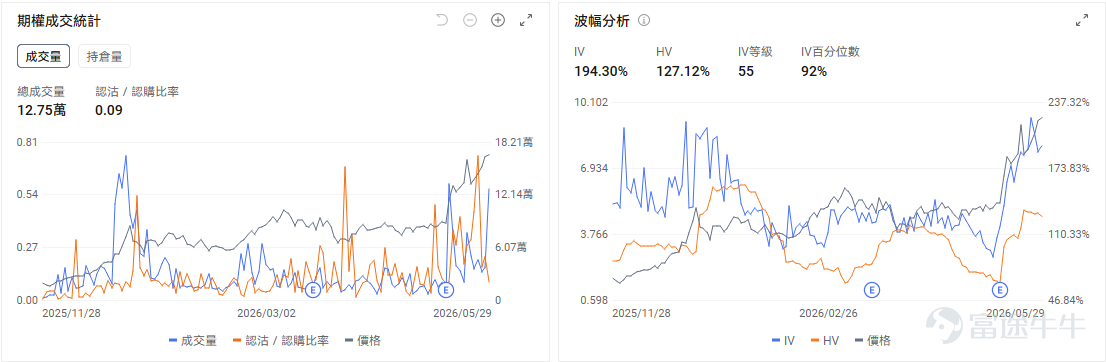
Task: Toggle the 價格 legend in volume chart
Action: coord(363,341)
